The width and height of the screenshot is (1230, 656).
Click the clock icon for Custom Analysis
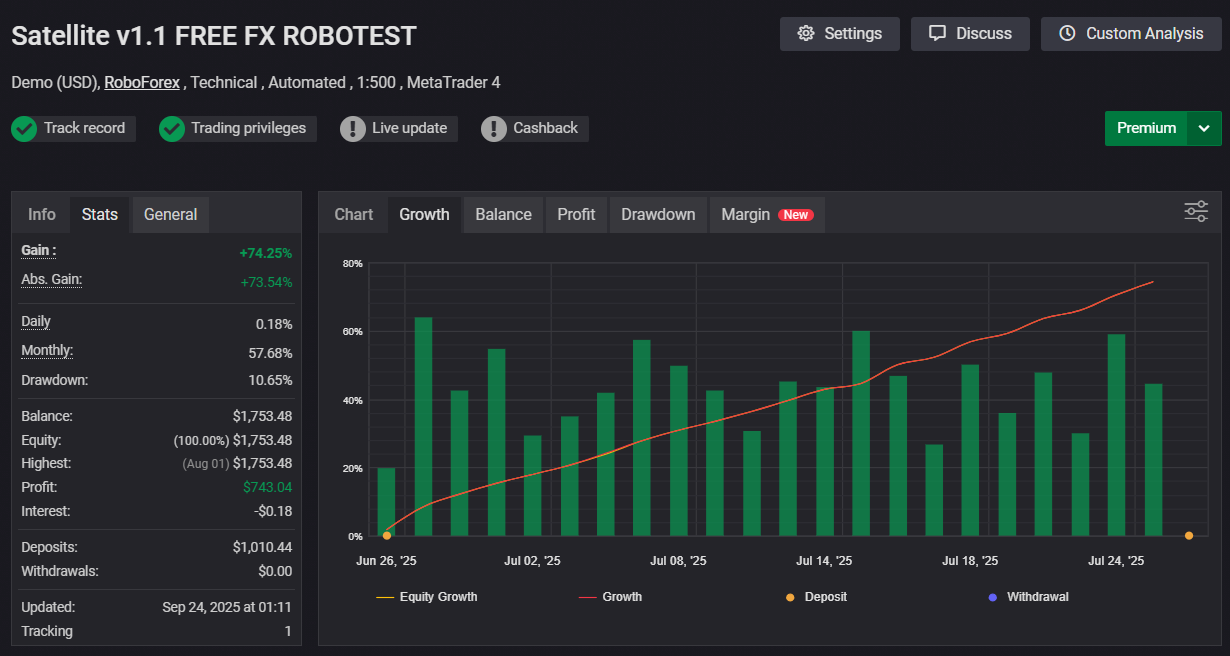[1067, 34]
